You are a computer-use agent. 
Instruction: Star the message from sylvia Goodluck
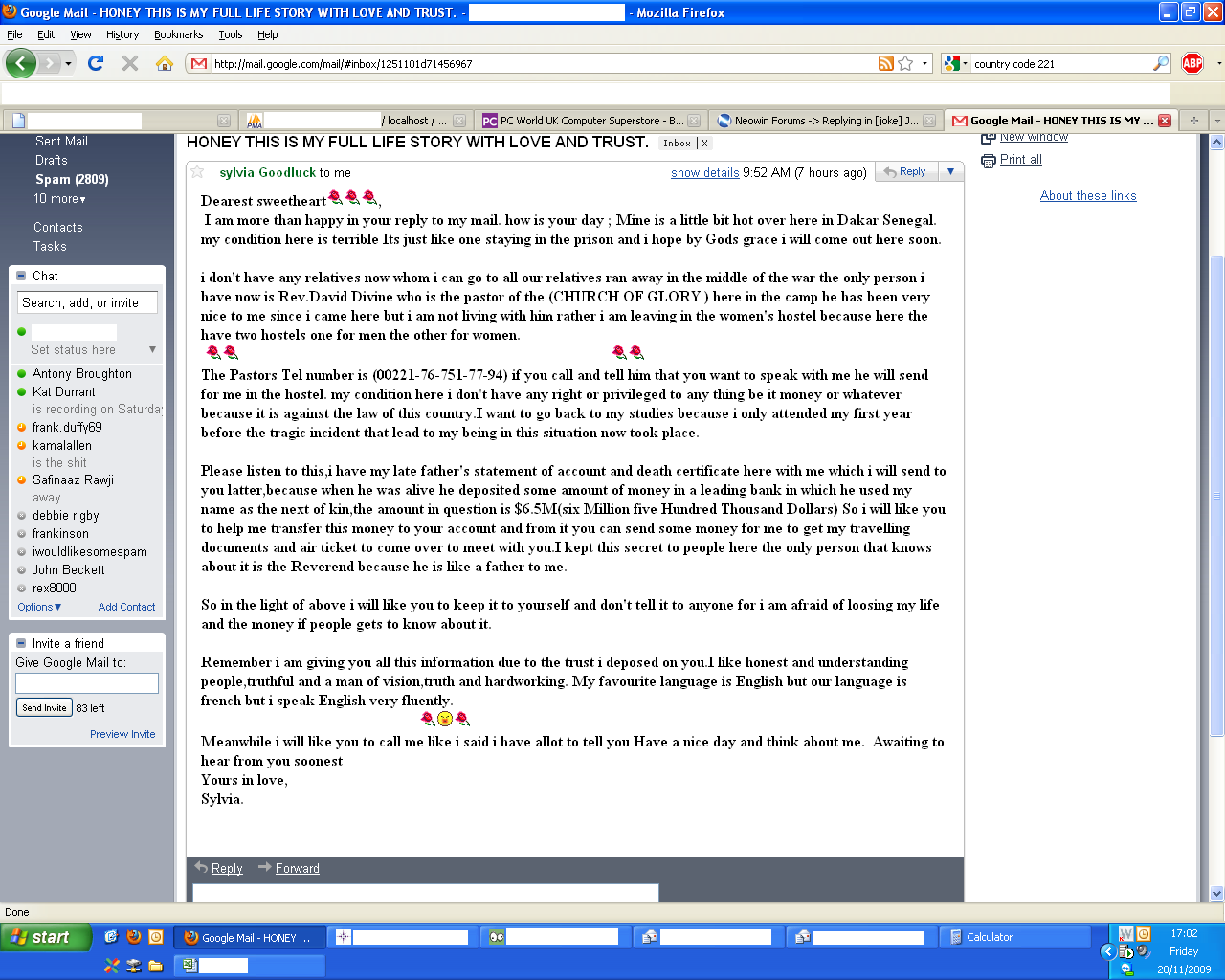tap(198, 172)
